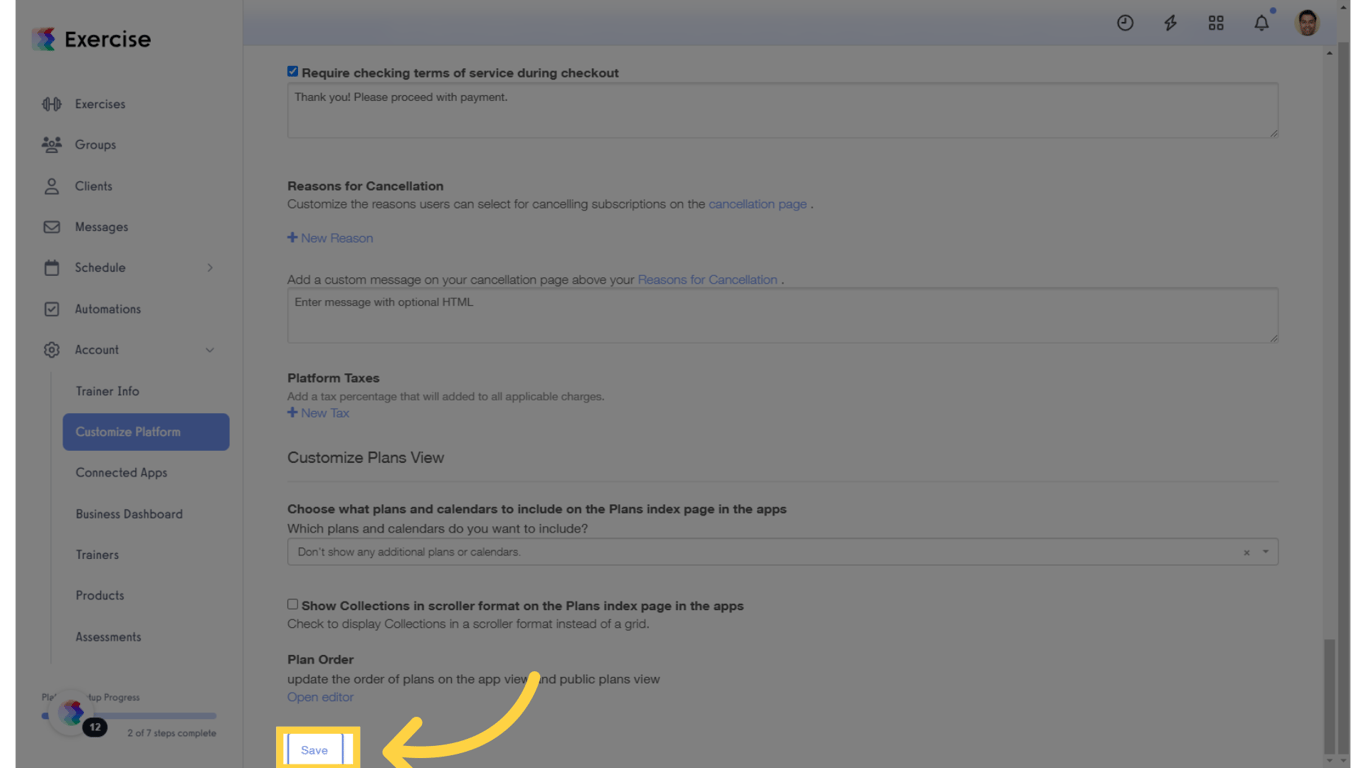Open the Trainers page
This screenshot has height=768, width=1366.
click(97, 555)
